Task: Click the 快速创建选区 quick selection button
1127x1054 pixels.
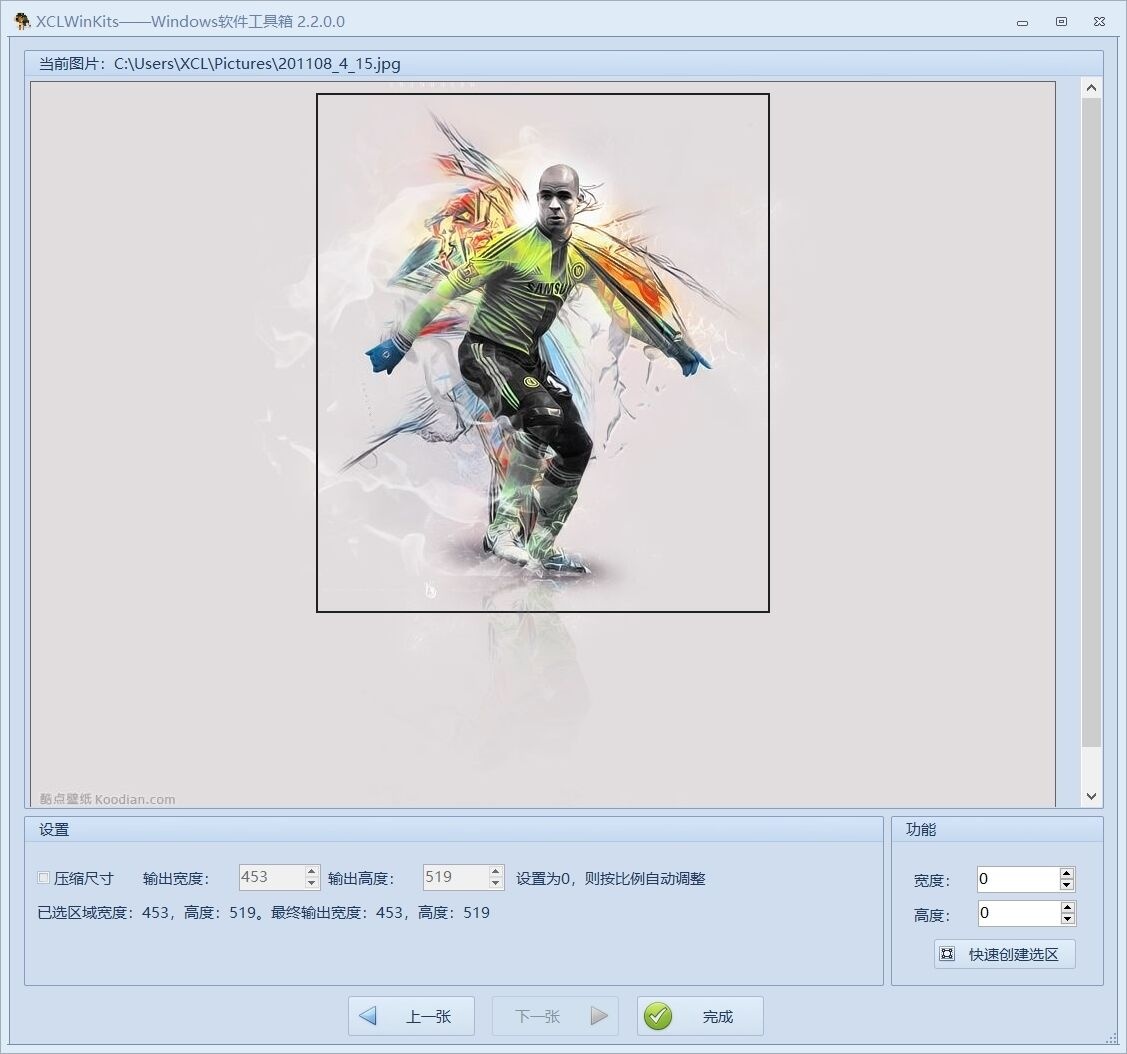Action: click(1005, 954)
